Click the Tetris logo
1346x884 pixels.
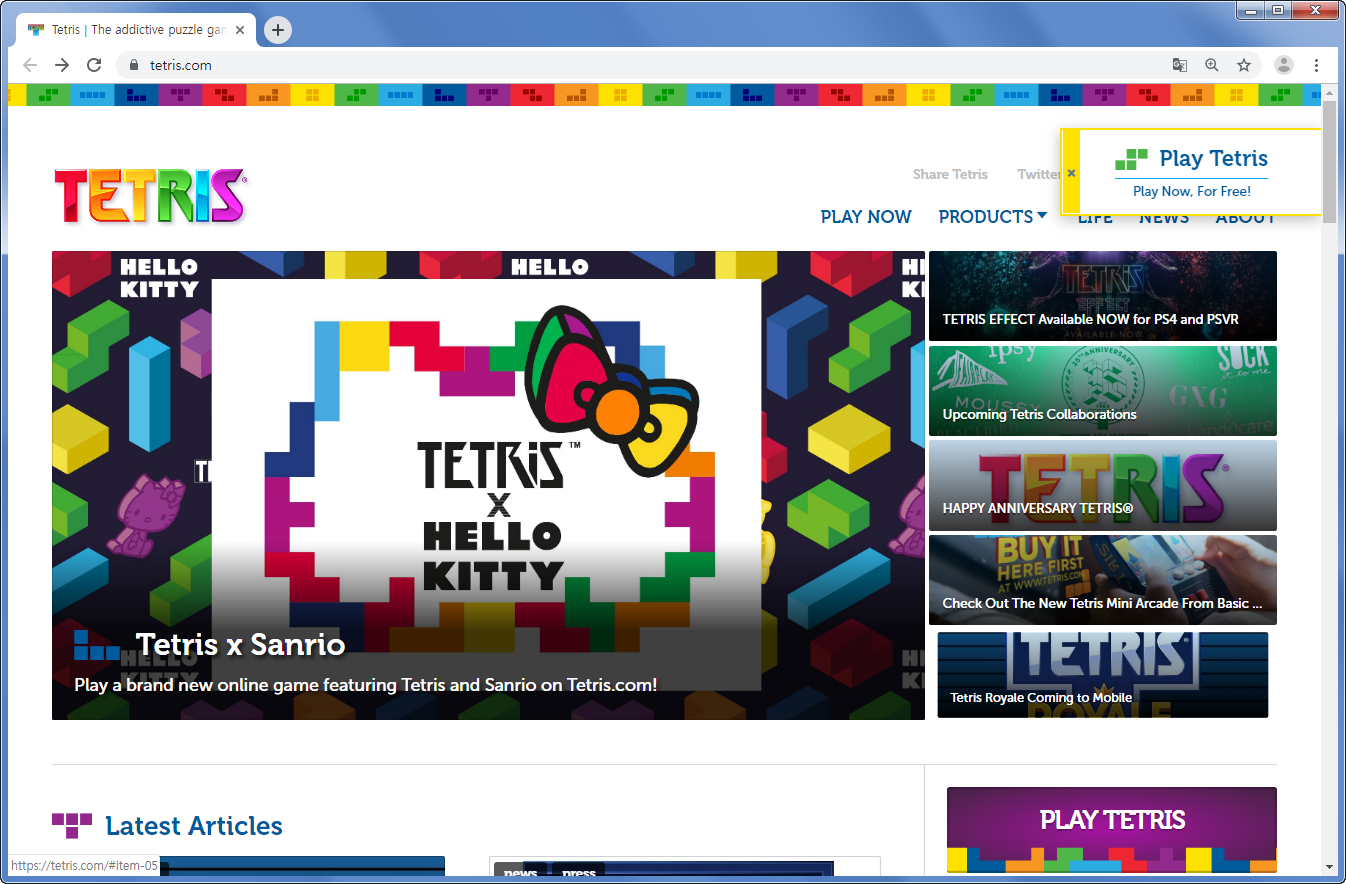(150, 196)
